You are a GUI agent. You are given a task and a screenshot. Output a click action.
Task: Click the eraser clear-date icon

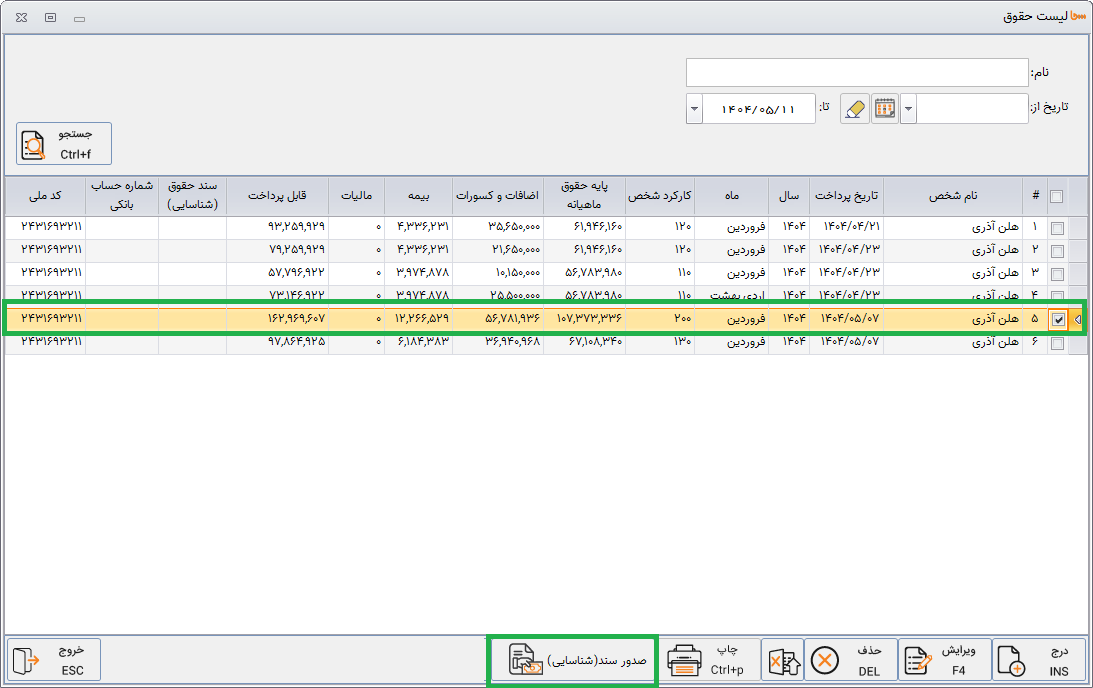tap(854, 109)
